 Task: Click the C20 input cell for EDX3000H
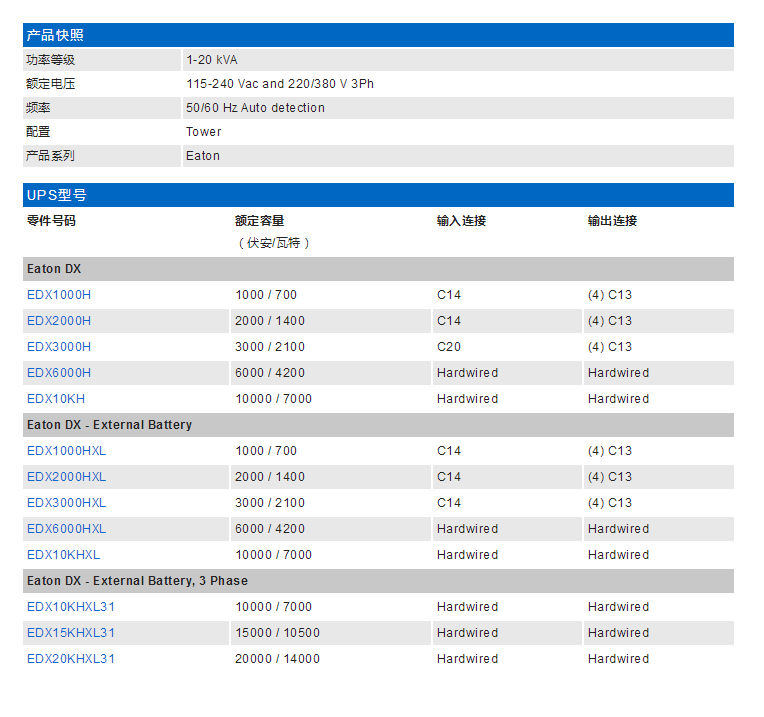tap(449, 347)
